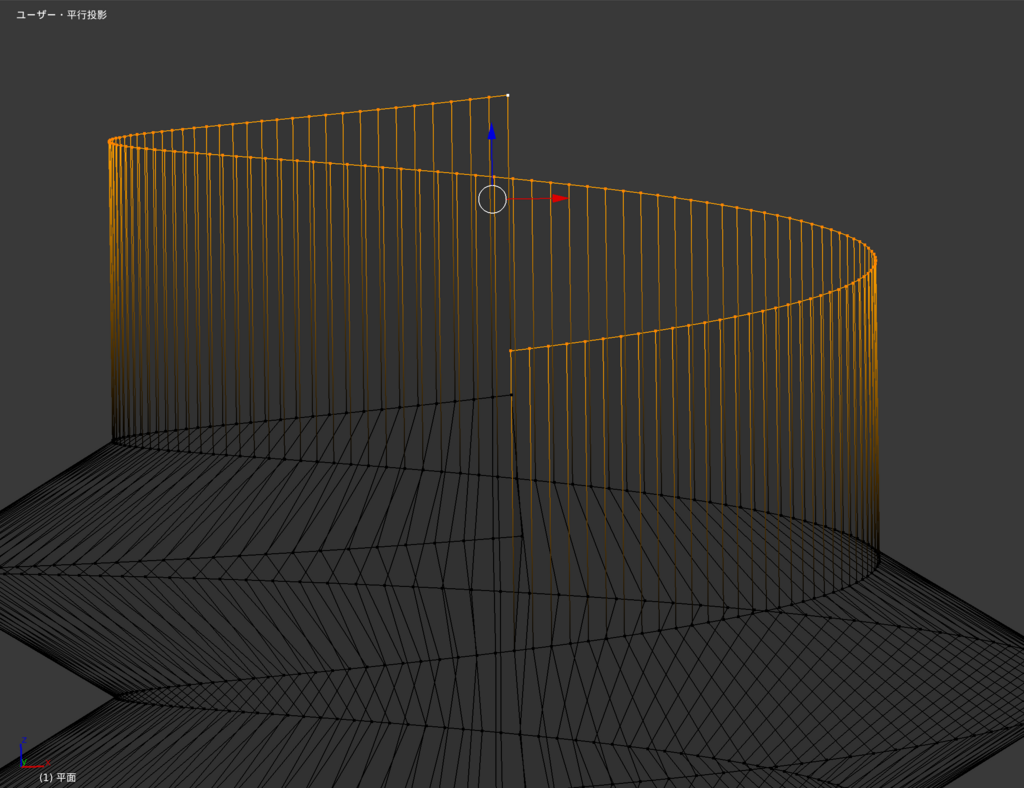Click the red X-axis gizmo arrow
The height and width of the screenshot is (788, 1024).
pyautogui.click(x=560, y=198)
